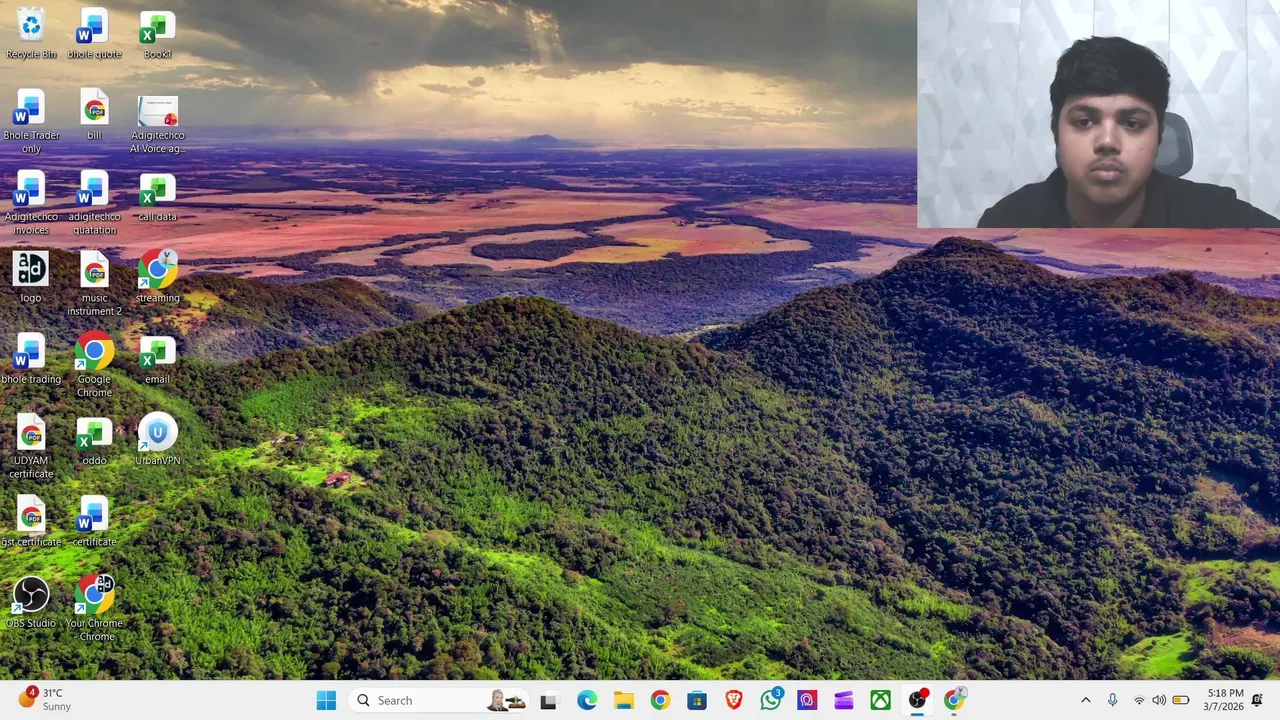The height and width of the screenshot is (720, 1280).
Task: Click the taskbar Search box
Action: (440, 700)
